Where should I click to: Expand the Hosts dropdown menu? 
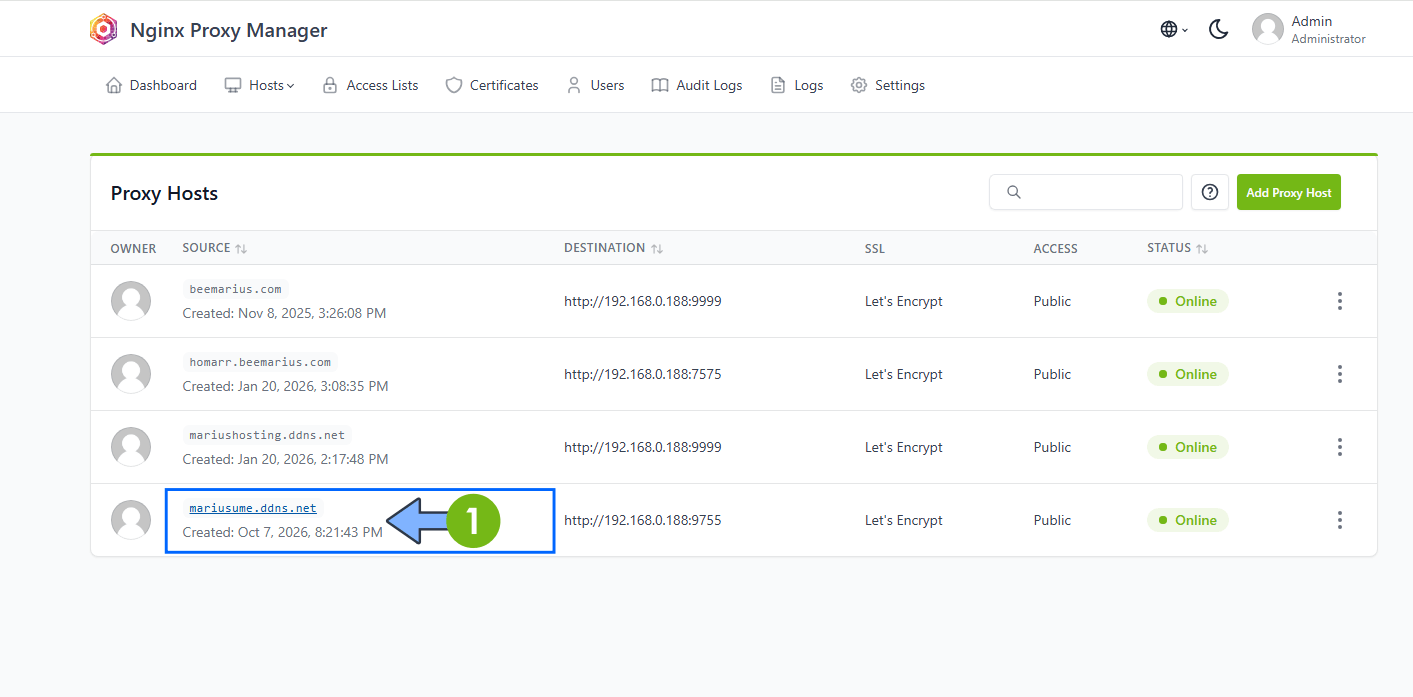260,85
